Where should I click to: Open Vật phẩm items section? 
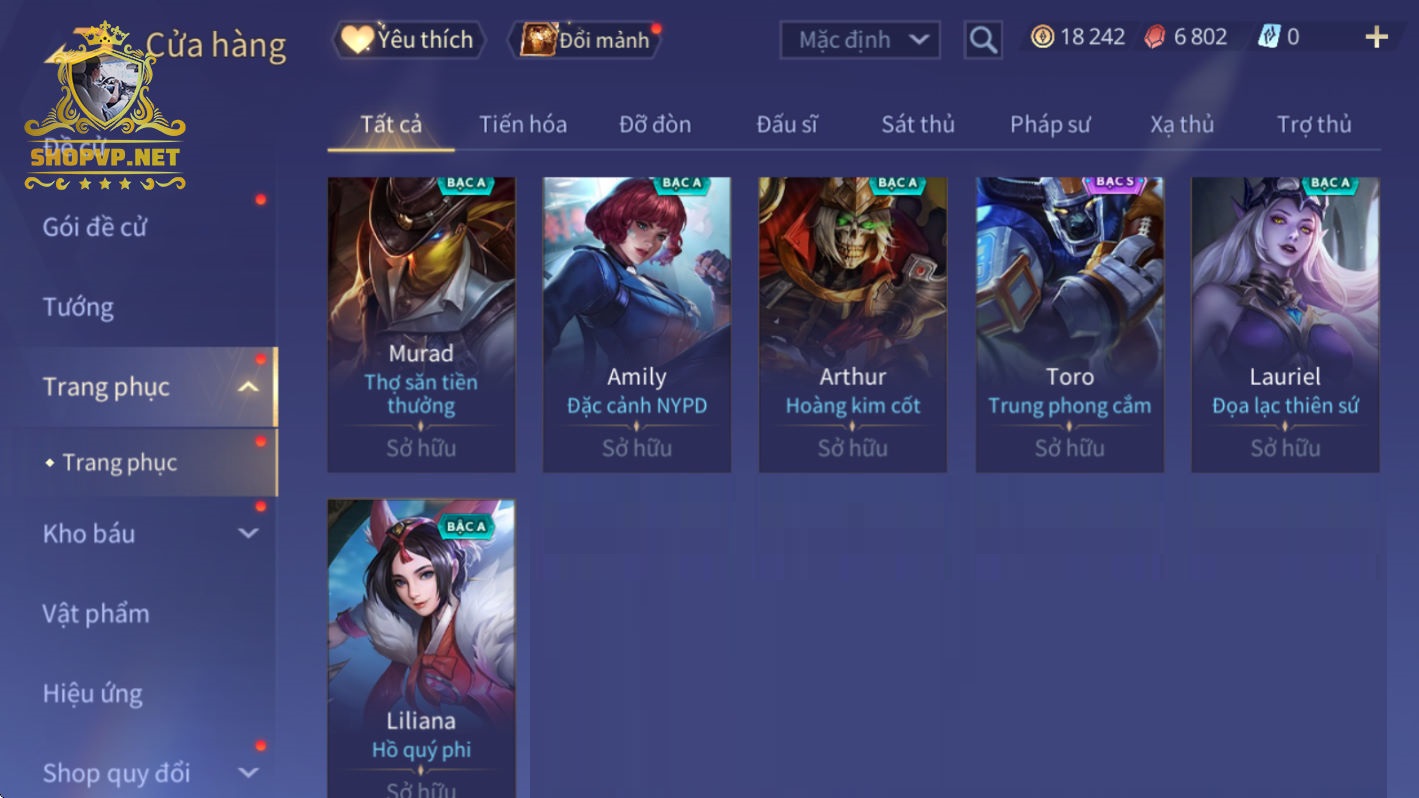[96, 613]
